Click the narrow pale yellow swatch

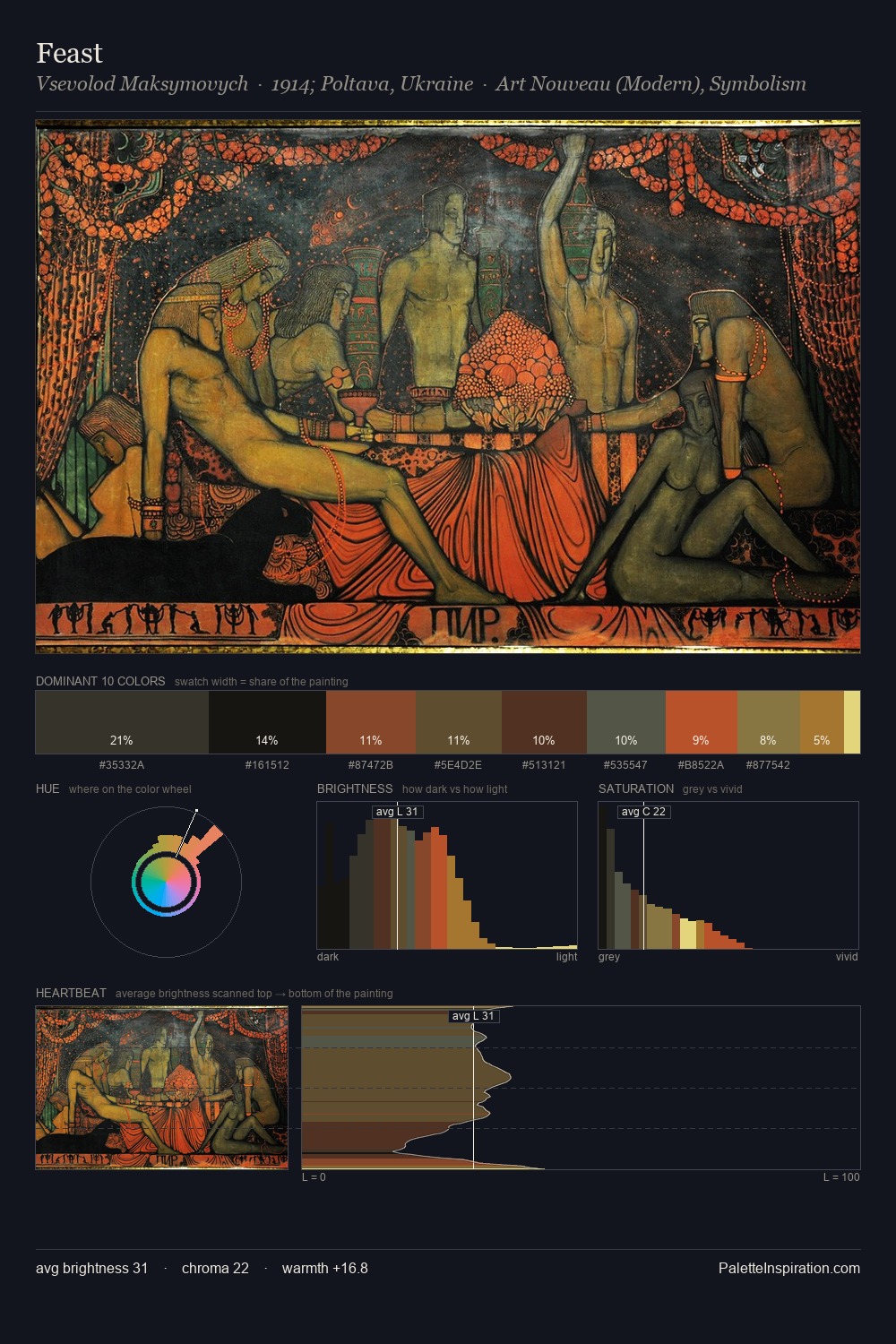[852, 722]
